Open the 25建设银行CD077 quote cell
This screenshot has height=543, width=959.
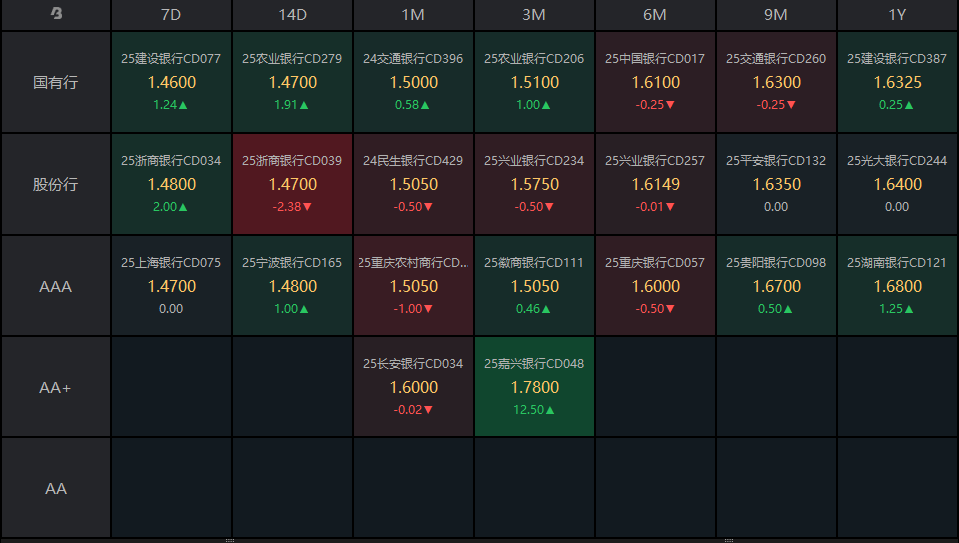pos(171,82)
